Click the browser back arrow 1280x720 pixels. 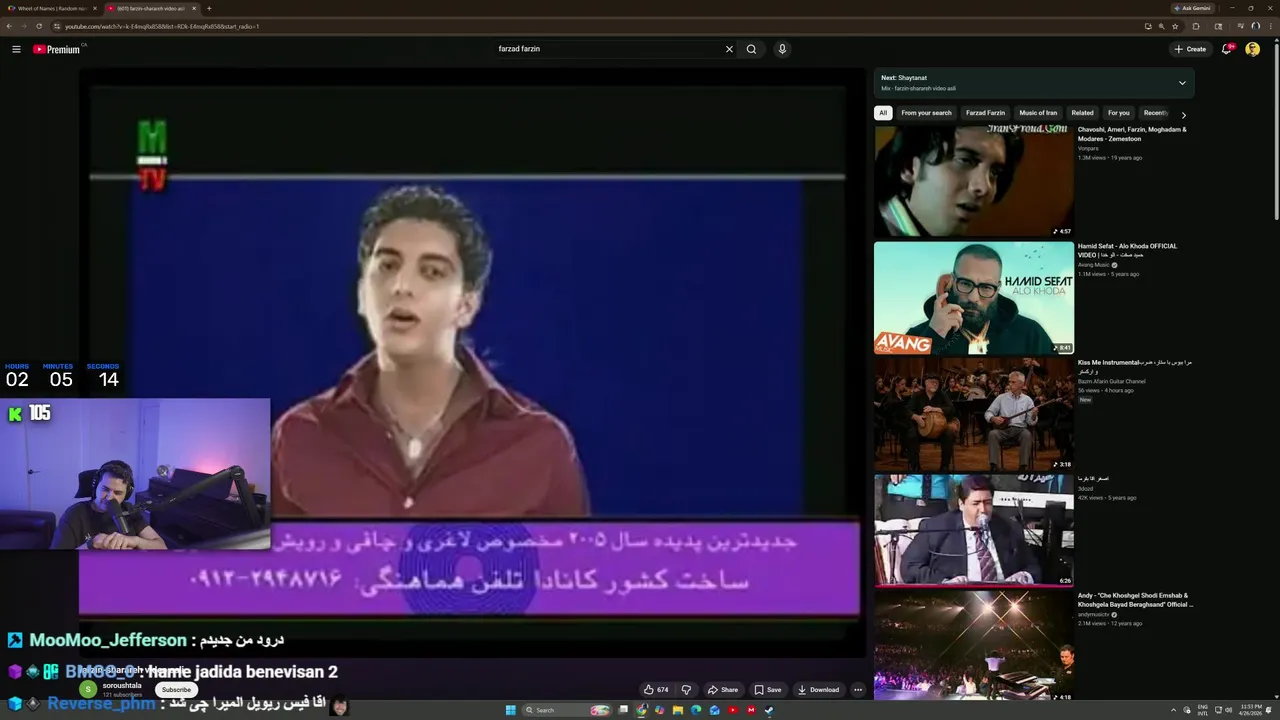(x=9, y=26)
